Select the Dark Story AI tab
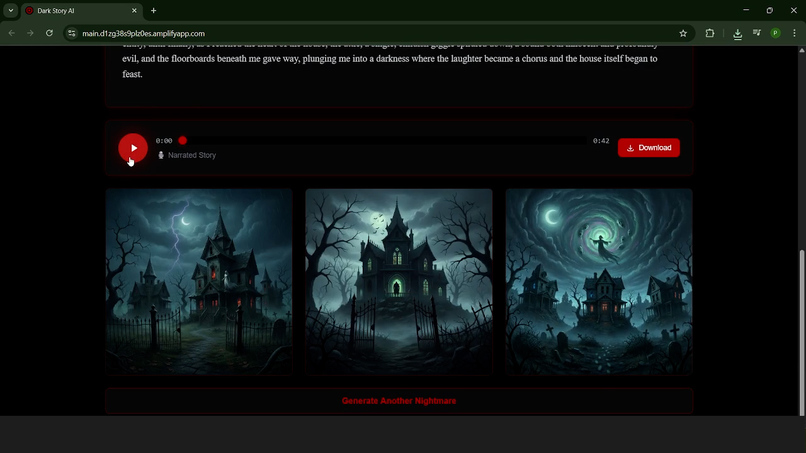Viewport: 806px width, 453px height. tap(81, 11)
